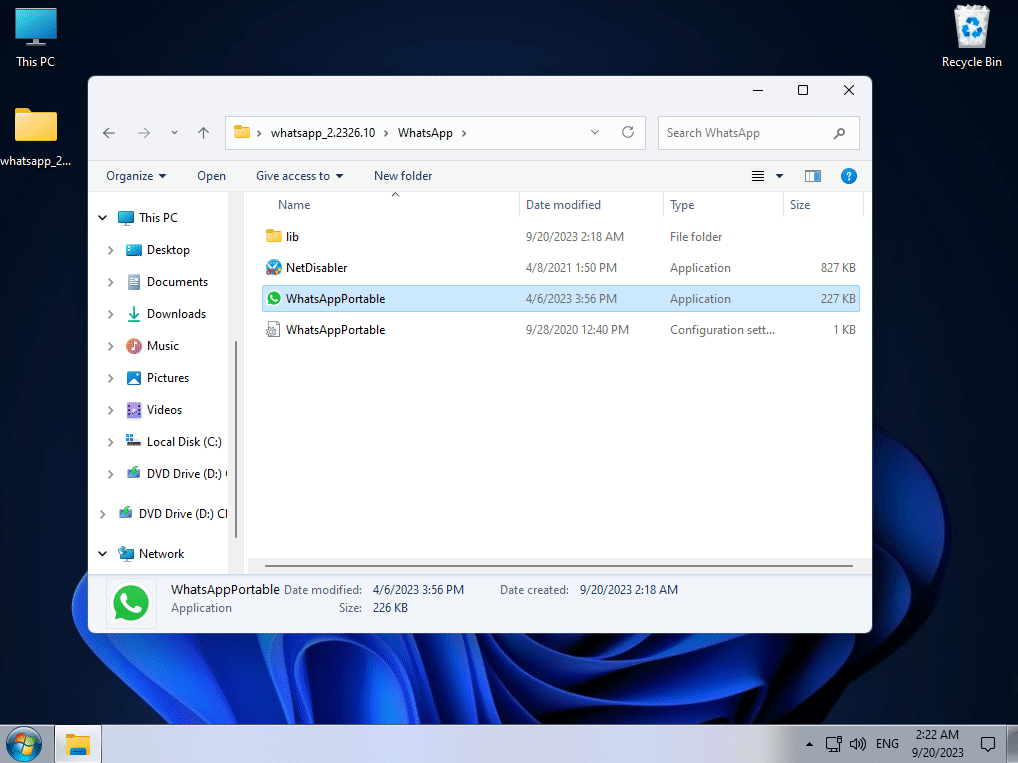The height and width of the screenshot is (763, 1018).
Task: Click the navigation pane vertical scrollbar
Action: tap(236, 439)
